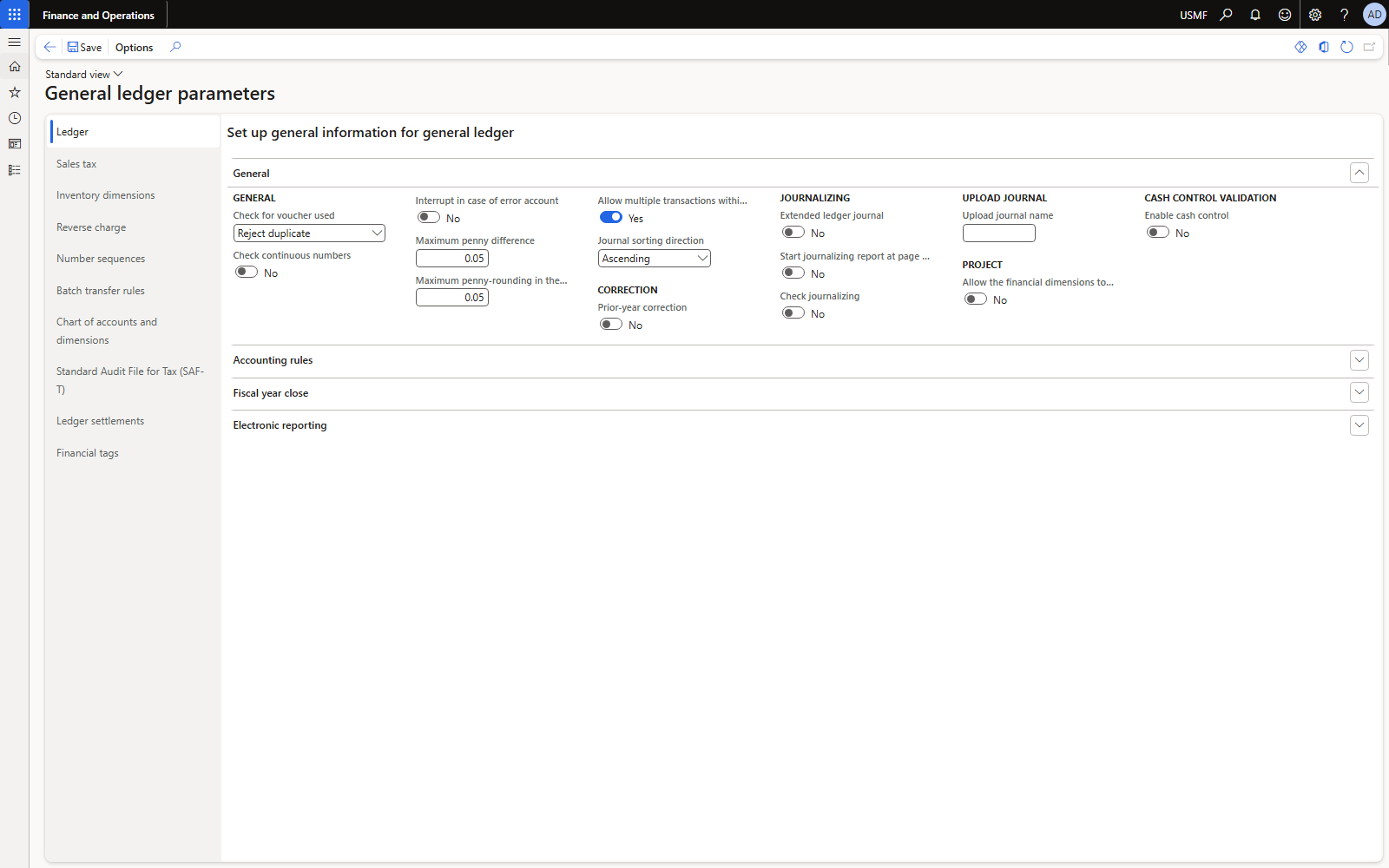This screenshot has width=1389, height=868.
Task: Click the USMF company selector
Action: click(x=1194, y=15)
